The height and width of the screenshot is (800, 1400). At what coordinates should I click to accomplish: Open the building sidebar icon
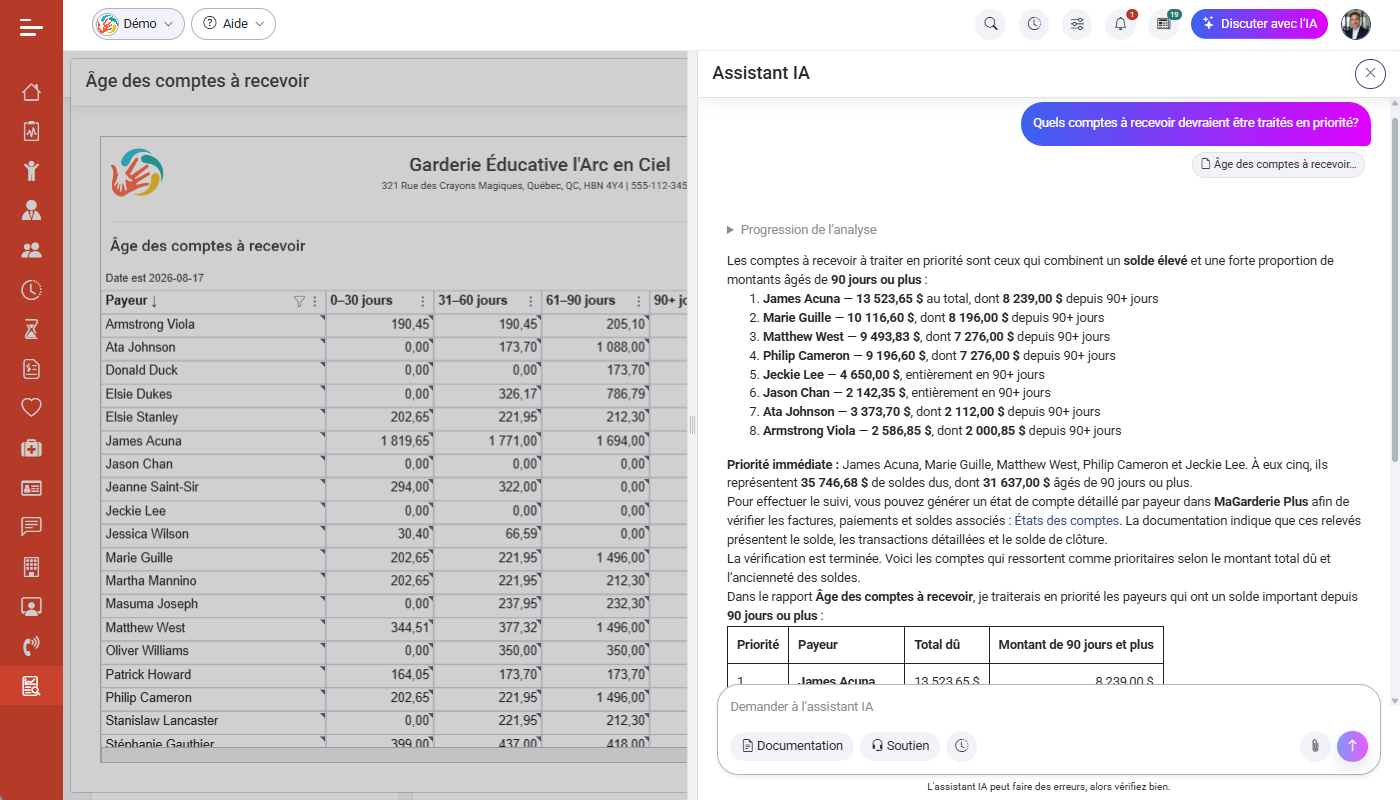[x=31, y=567]
